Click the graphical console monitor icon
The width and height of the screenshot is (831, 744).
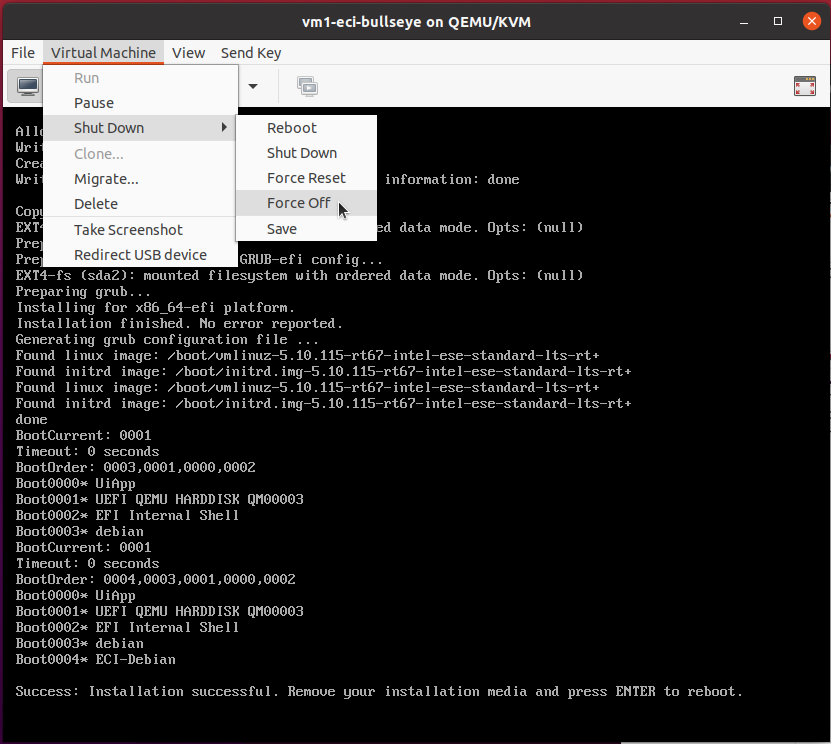tap(28, 86)
